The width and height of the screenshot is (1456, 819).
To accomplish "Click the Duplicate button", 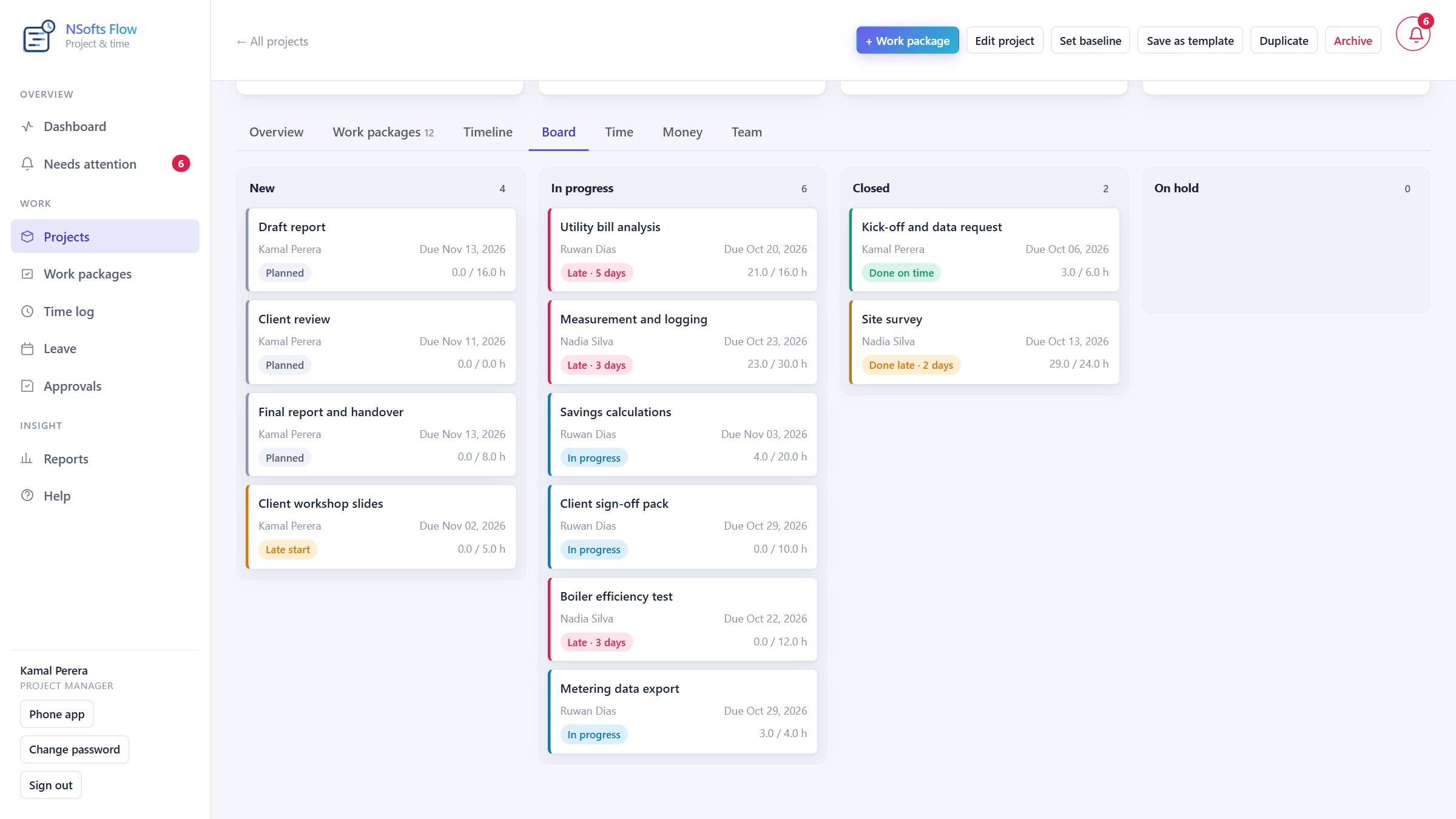I will pyautogui.click(x=1284, y=41).
